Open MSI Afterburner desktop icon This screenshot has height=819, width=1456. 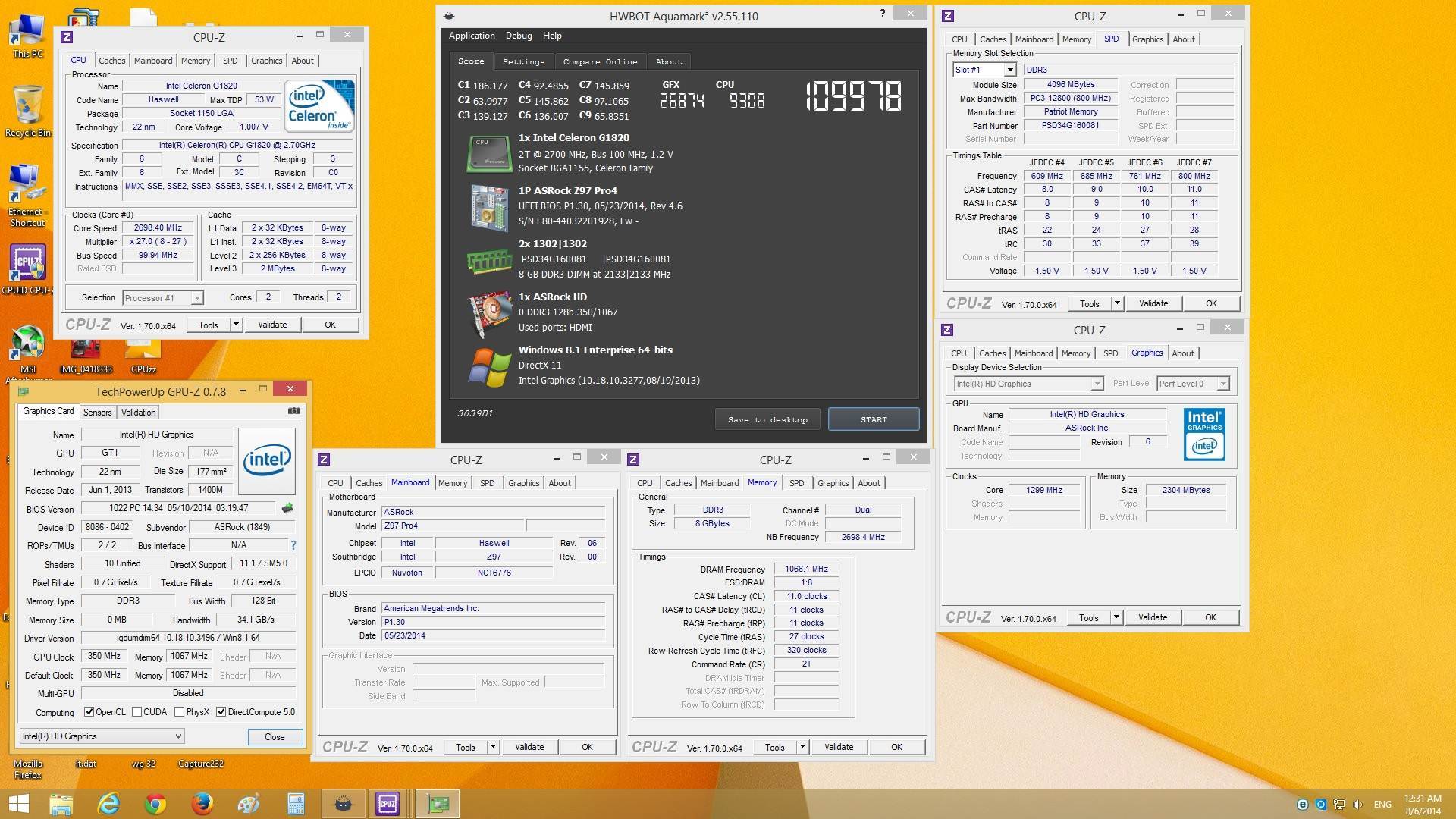point(27,351)
